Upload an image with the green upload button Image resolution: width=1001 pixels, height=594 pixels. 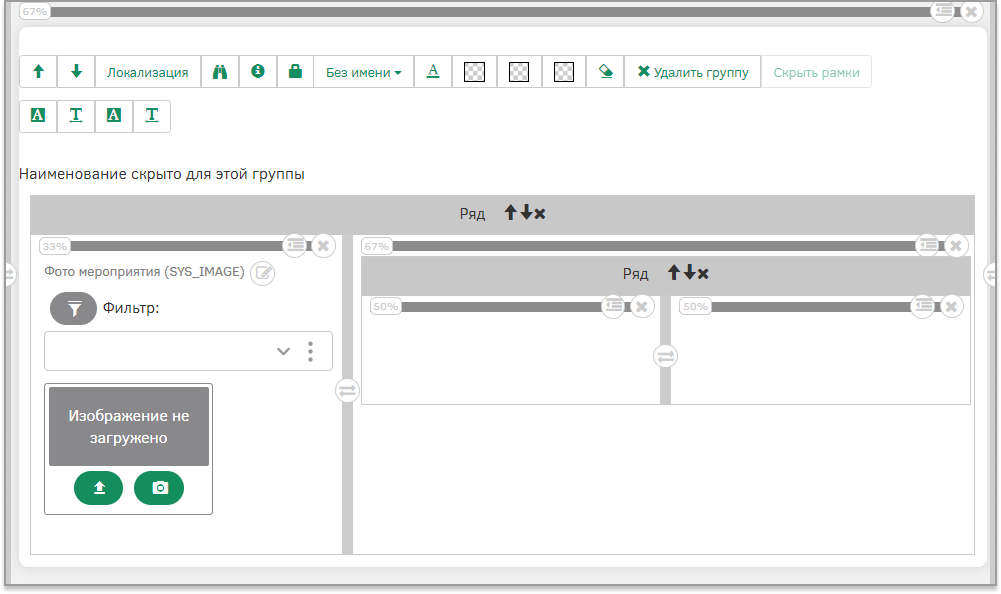point(98,488)
